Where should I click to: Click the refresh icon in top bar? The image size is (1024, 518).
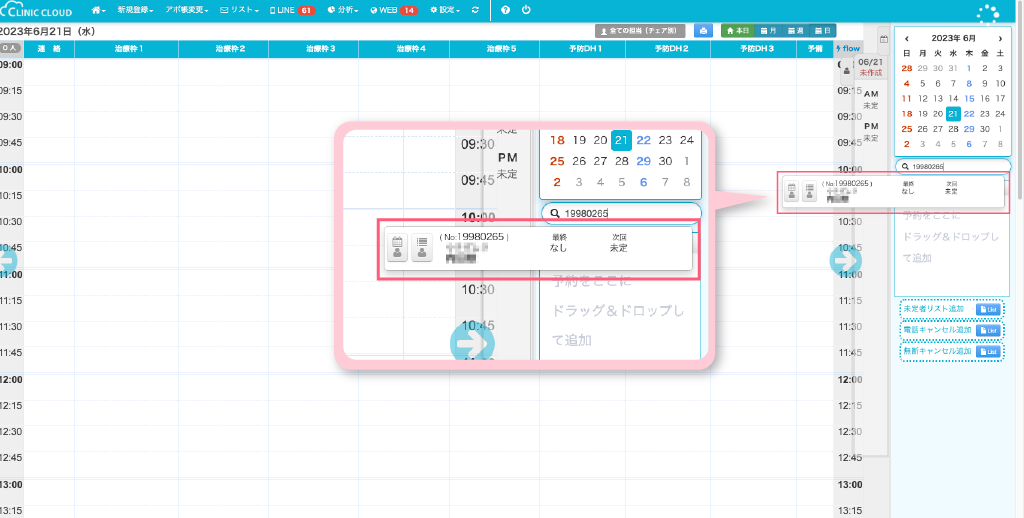pos(474,10)
